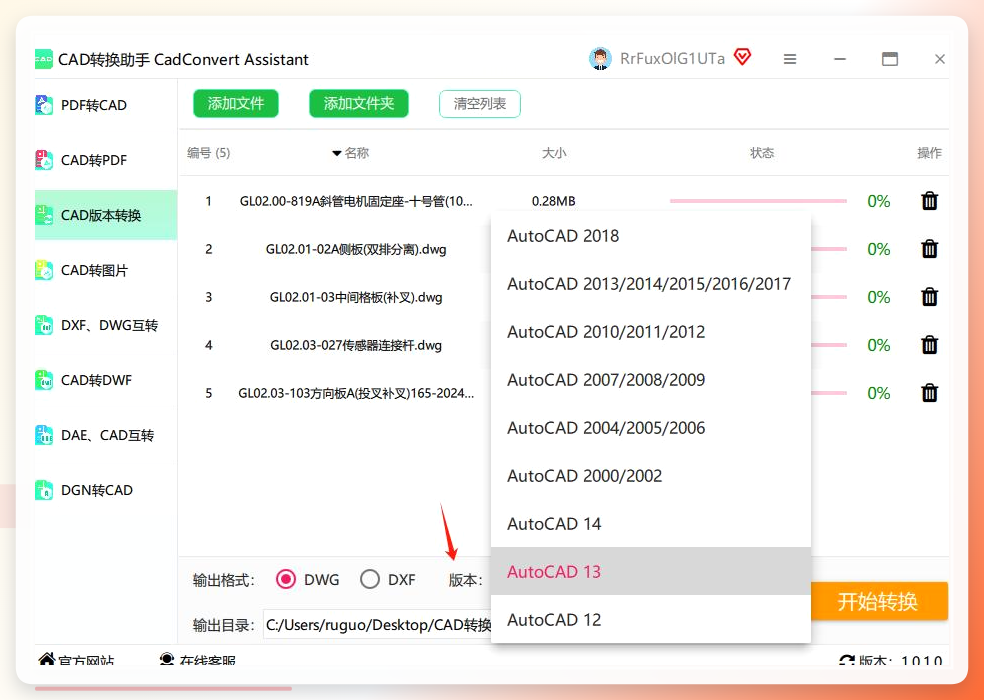The height and width of the screenshot is (700, 984).
Task: Click the 0% status of row 1
Action: [x=879, y=201]
